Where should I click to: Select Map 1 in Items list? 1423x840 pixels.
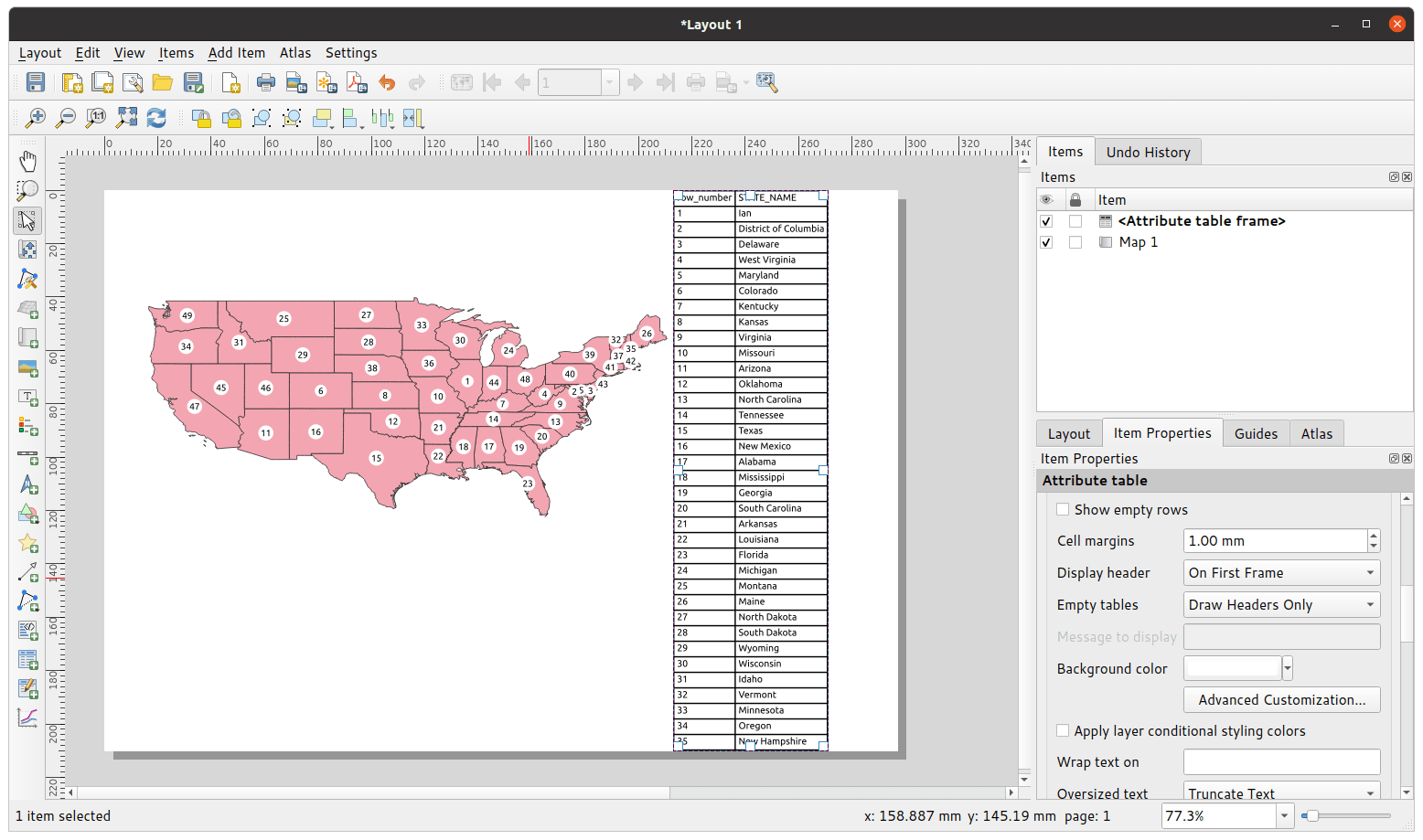point(1138,242)
